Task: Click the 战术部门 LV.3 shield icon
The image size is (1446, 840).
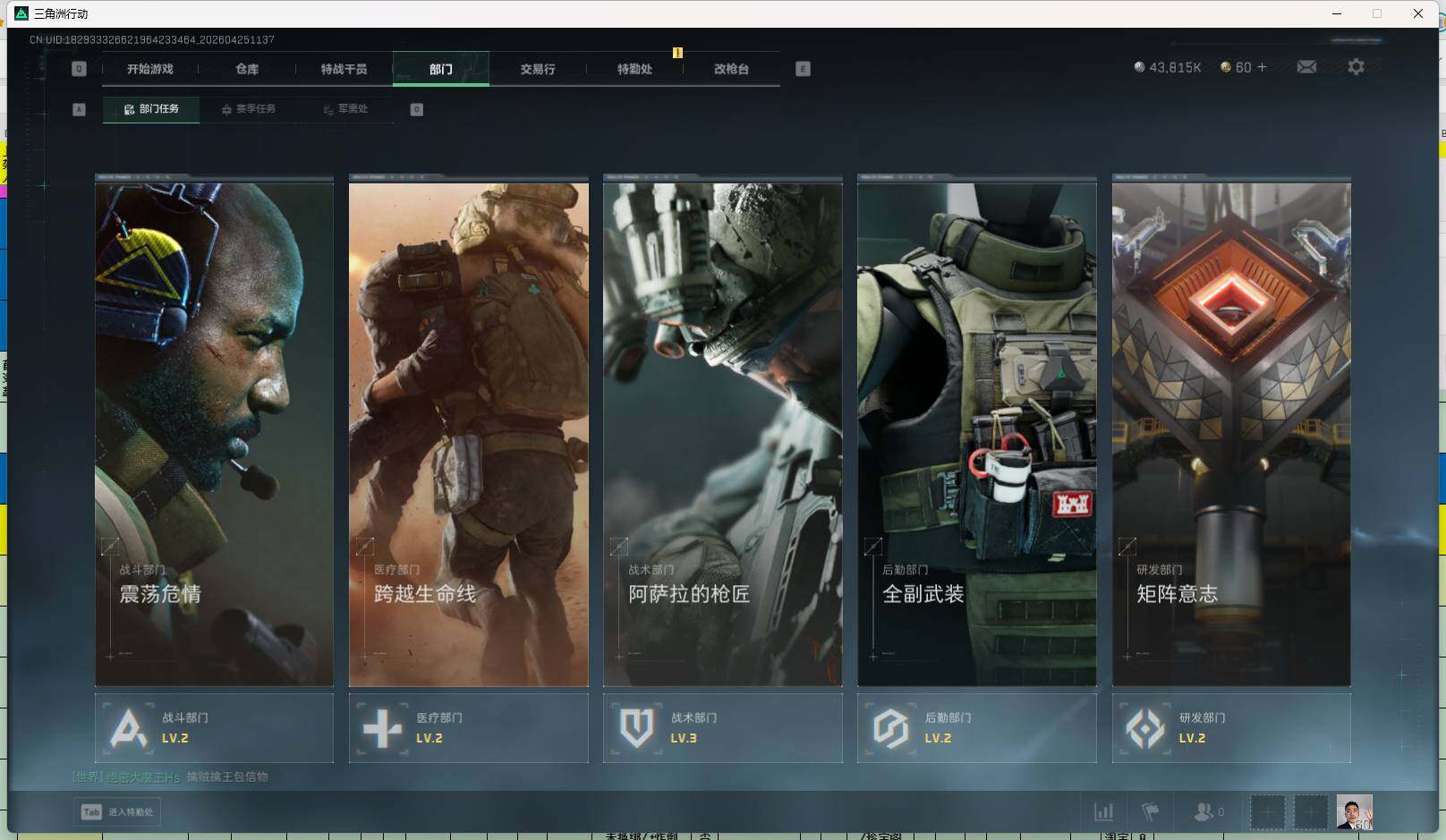Action: [636, 728]
